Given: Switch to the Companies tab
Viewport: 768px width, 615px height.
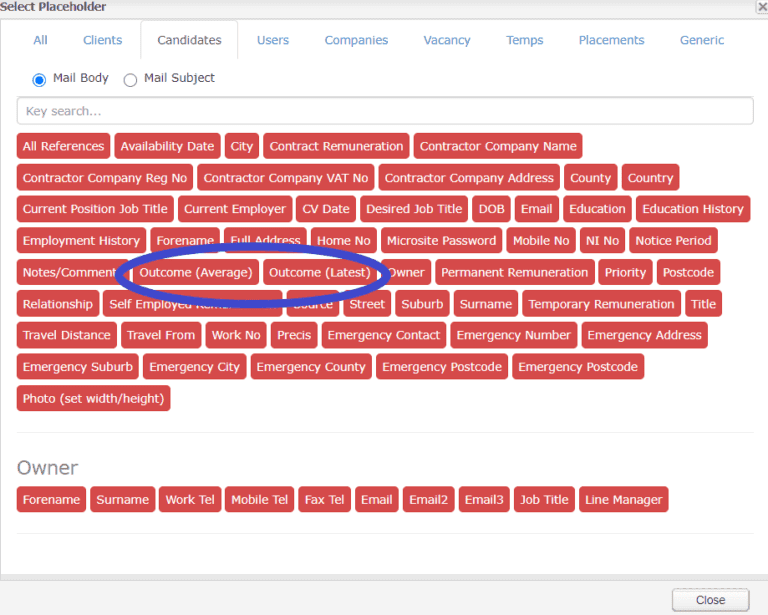Looking at the screenshot, I should (356, 40).
